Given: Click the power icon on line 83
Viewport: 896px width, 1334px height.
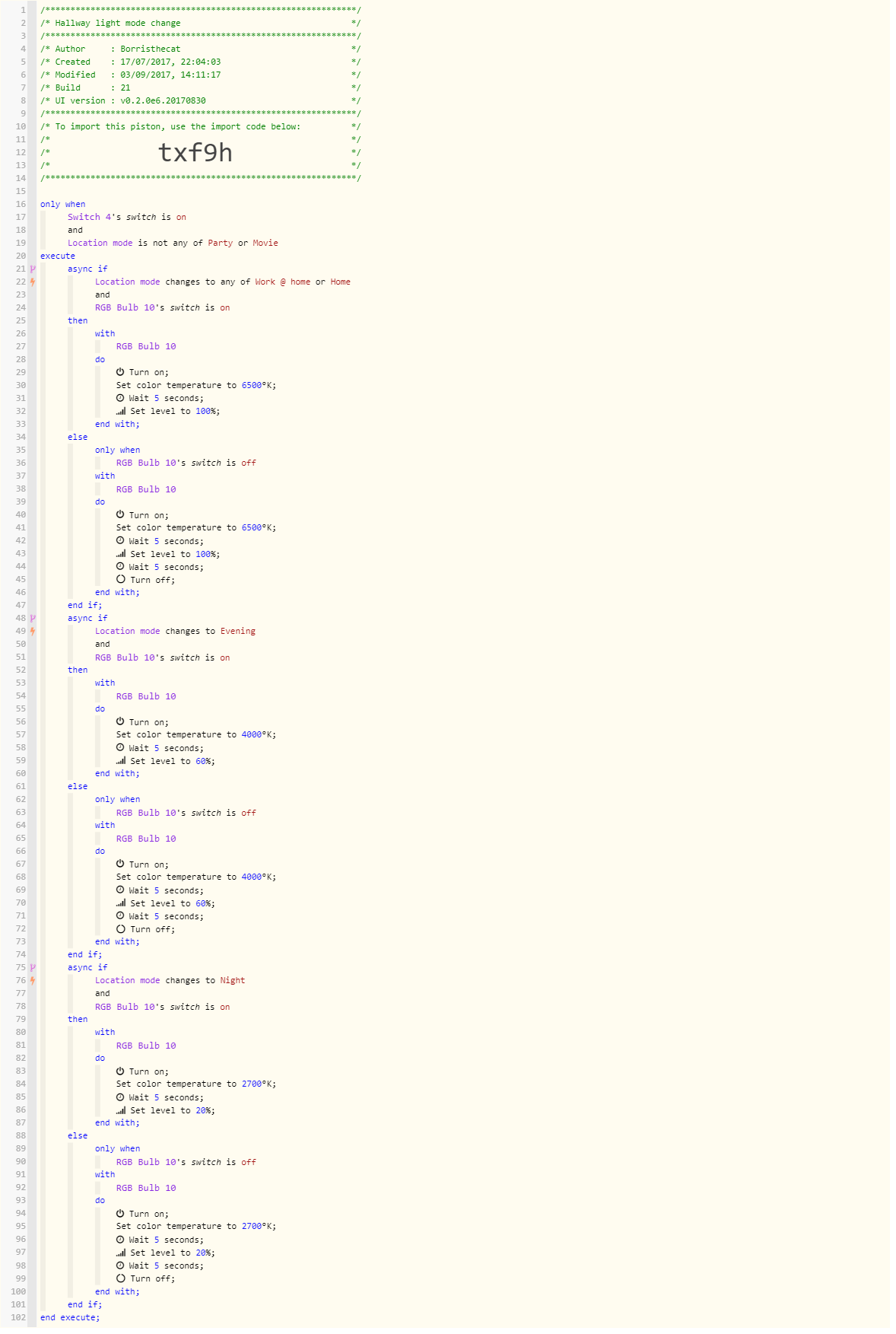Looking at the screenshot, I should [120, 1071].
